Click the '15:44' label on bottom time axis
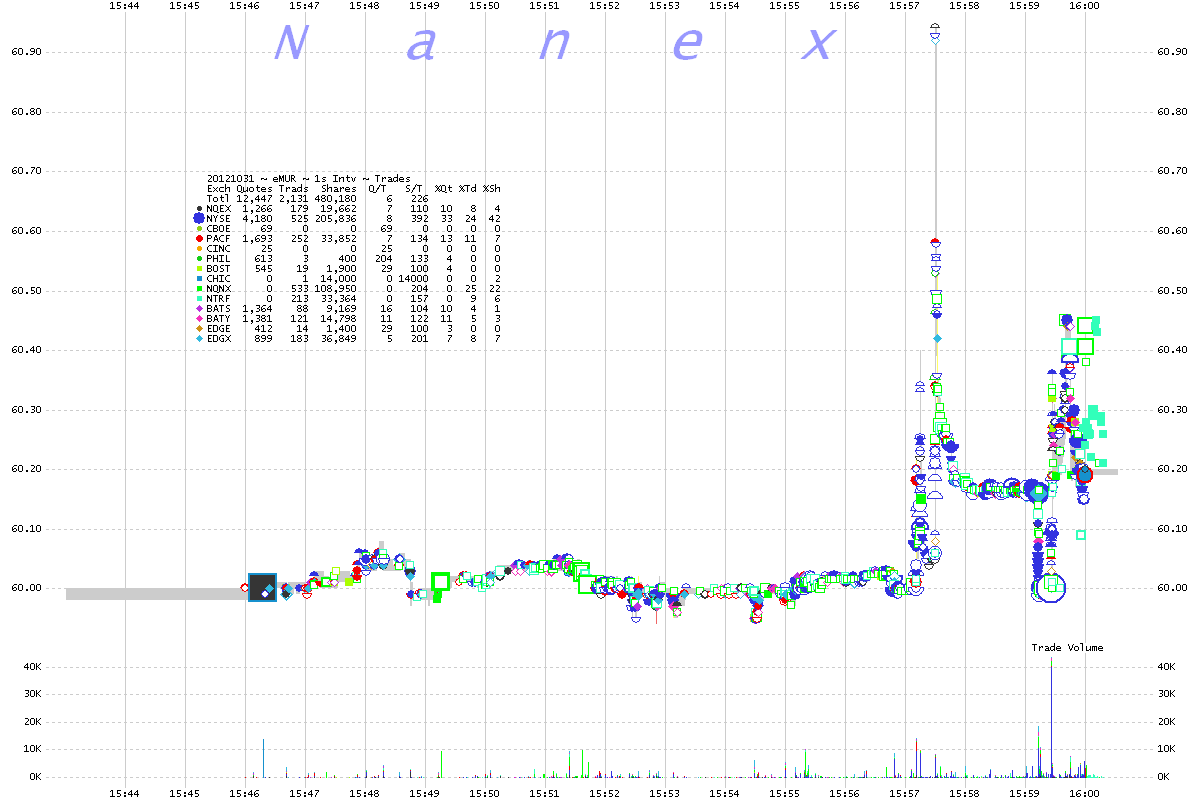This screenshot has width=1200, height=800. [x=125, y=792]
